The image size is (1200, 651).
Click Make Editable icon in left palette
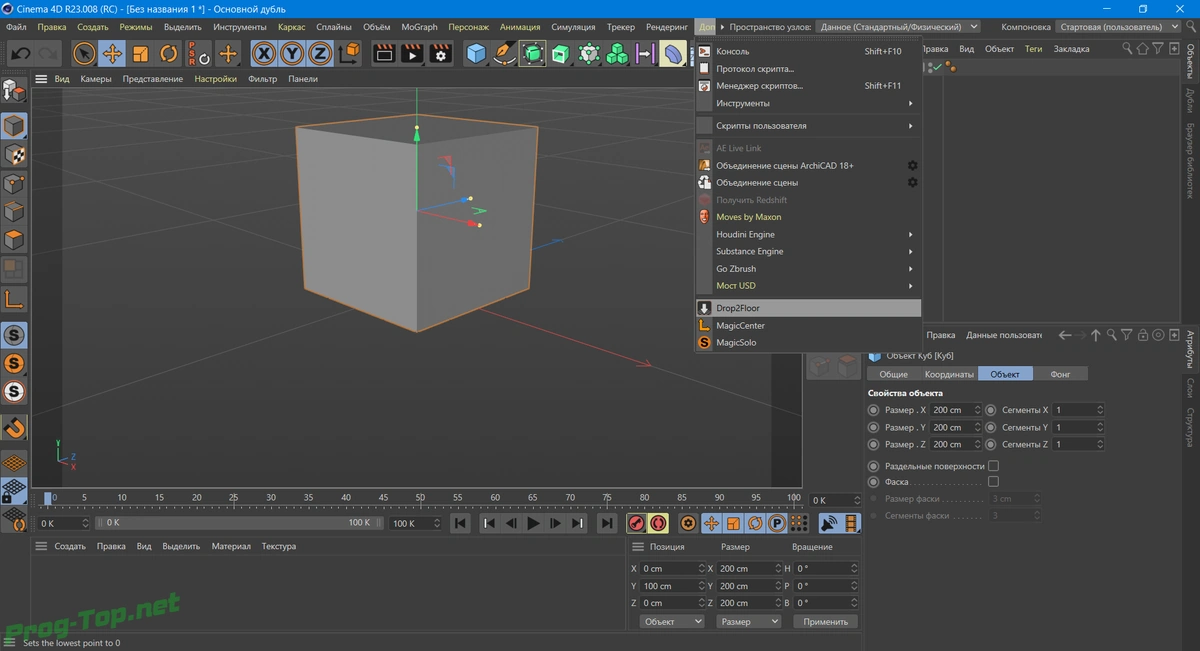tap(14, 91)
